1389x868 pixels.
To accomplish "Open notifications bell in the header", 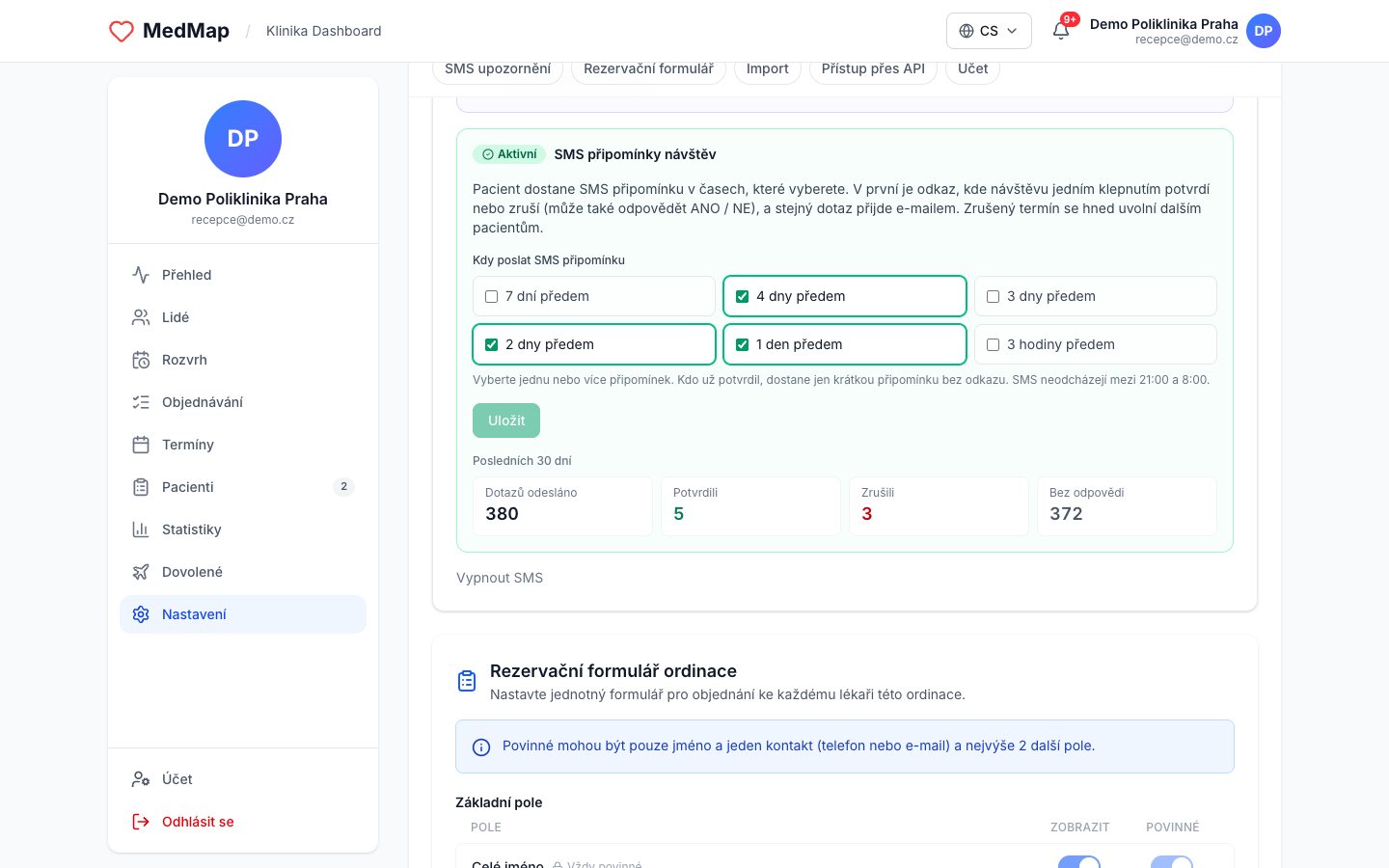I will (x=1061, y=31).
